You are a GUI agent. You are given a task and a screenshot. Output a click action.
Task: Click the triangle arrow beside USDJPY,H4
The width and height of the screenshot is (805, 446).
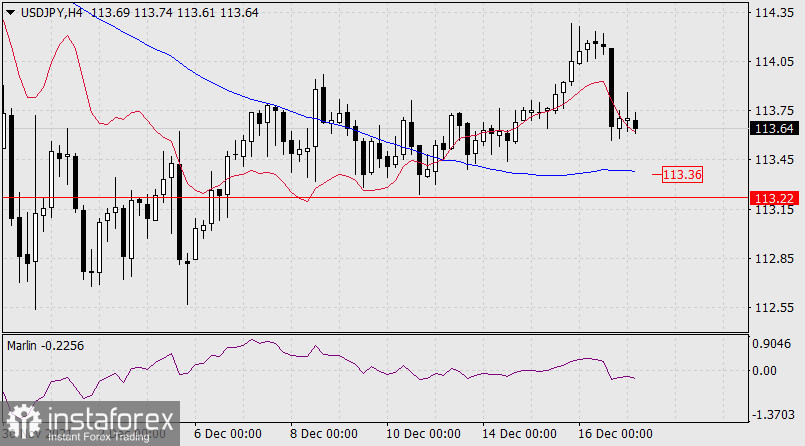[10, 10]
